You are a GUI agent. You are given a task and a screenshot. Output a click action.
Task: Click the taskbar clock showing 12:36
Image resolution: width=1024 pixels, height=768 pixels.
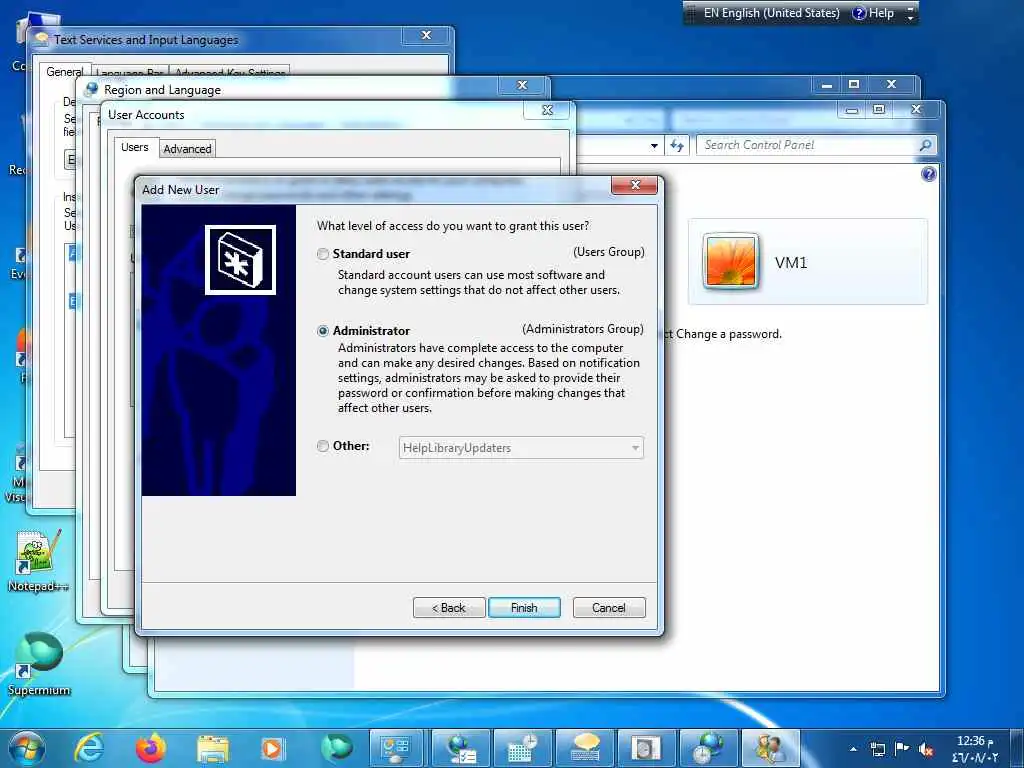(x=975, y=749)
